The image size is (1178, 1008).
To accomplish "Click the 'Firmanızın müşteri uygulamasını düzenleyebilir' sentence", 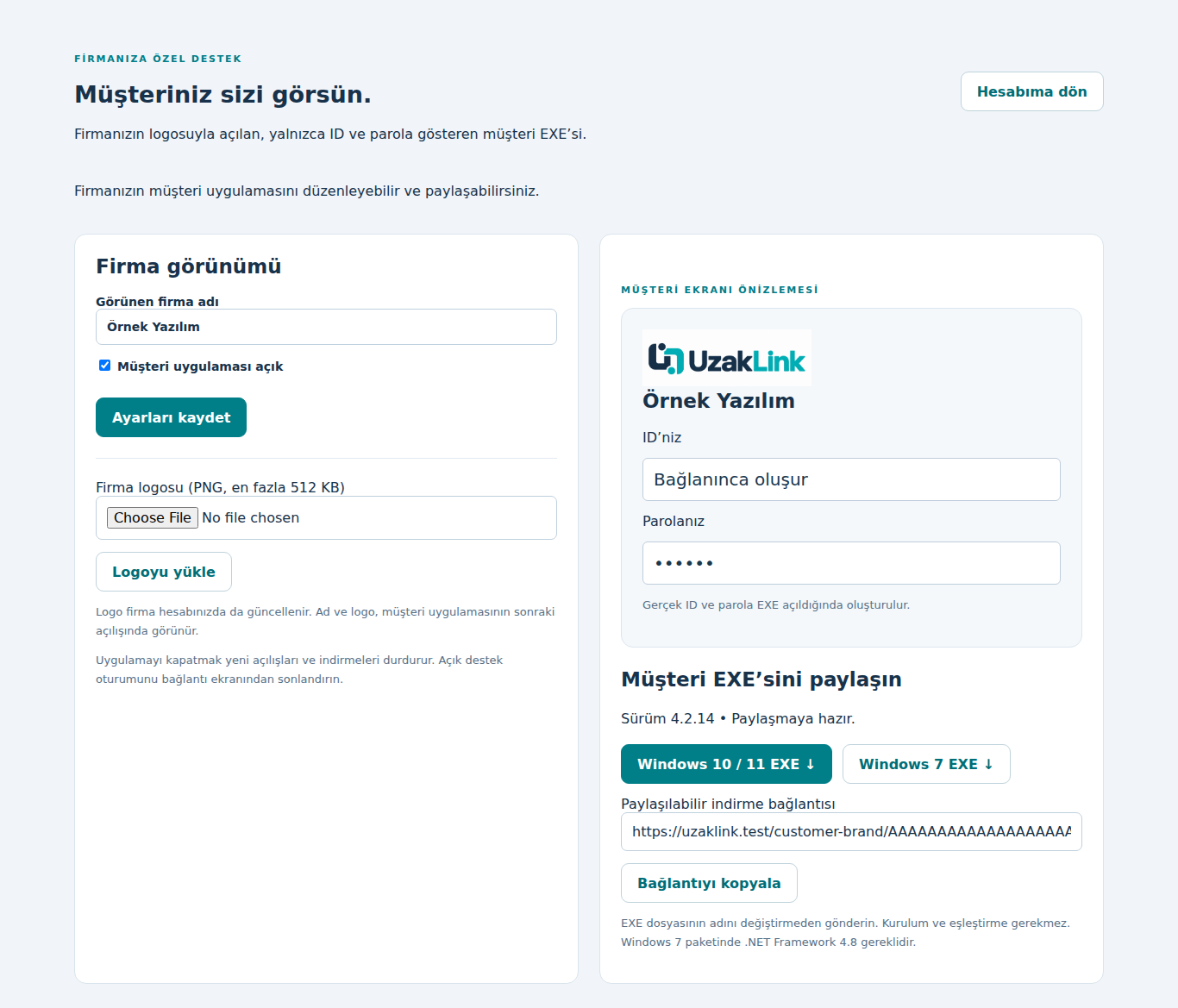I will (306, 191).
